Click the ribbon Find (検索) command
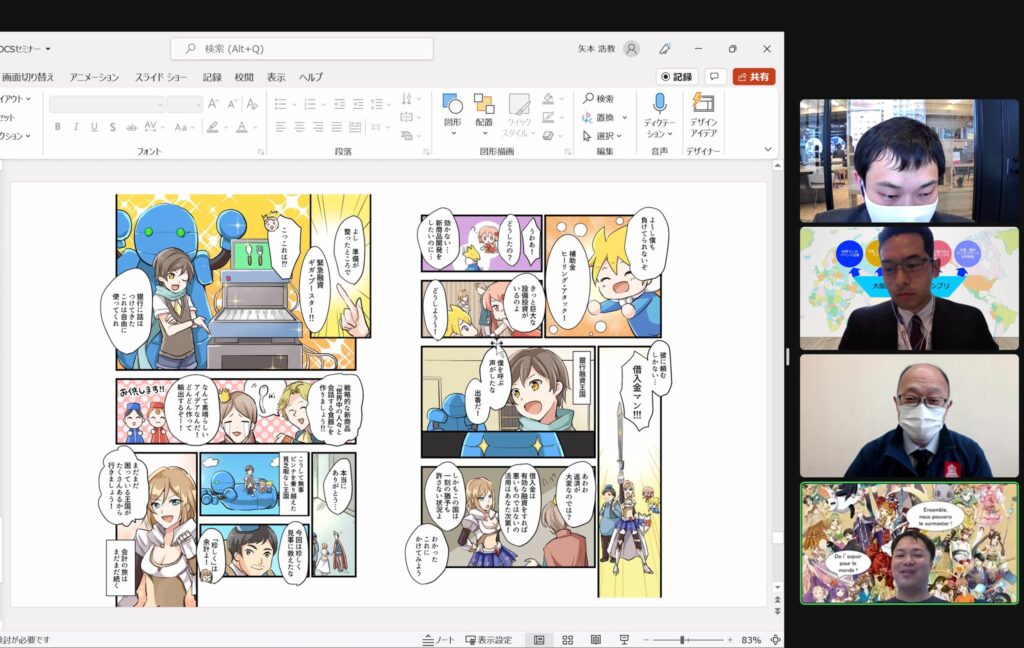The height and width of the screenshot is (648, 1024). (598, 99)
